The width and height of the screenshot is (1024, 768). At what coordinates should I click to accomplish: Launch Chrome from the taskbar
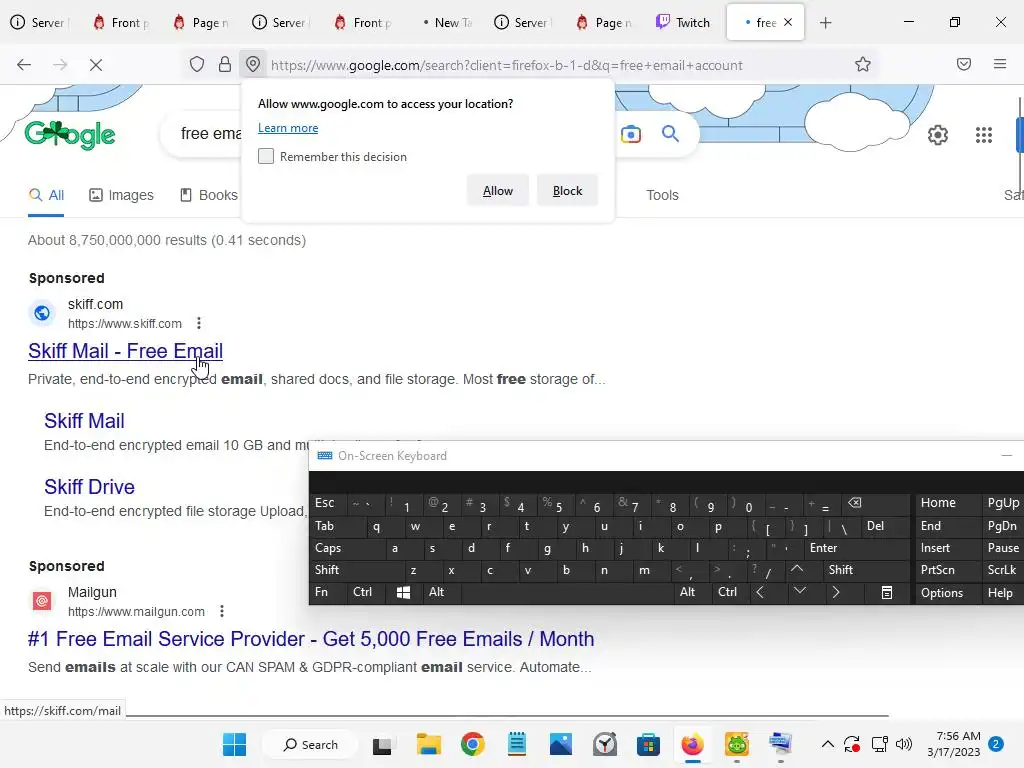[472, 744]
